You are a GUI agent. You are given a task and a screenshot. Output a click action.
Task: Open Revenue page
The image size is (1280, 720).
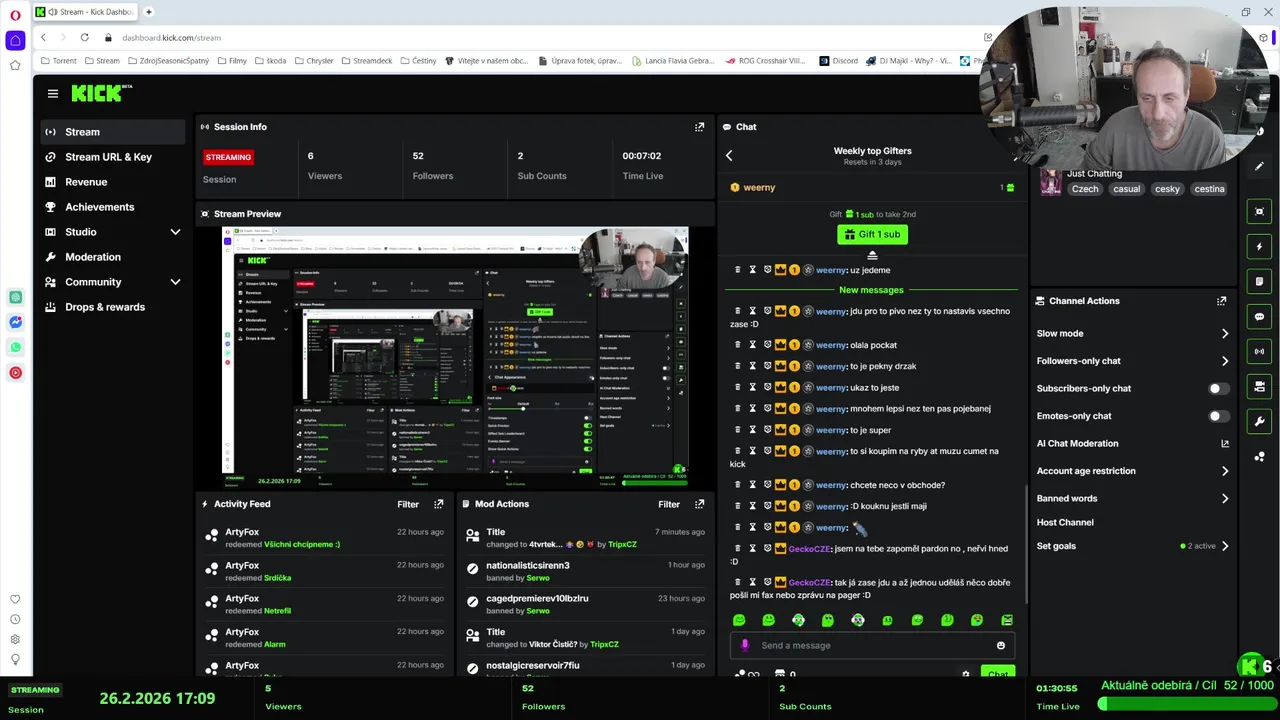click(x=113, y=182)
